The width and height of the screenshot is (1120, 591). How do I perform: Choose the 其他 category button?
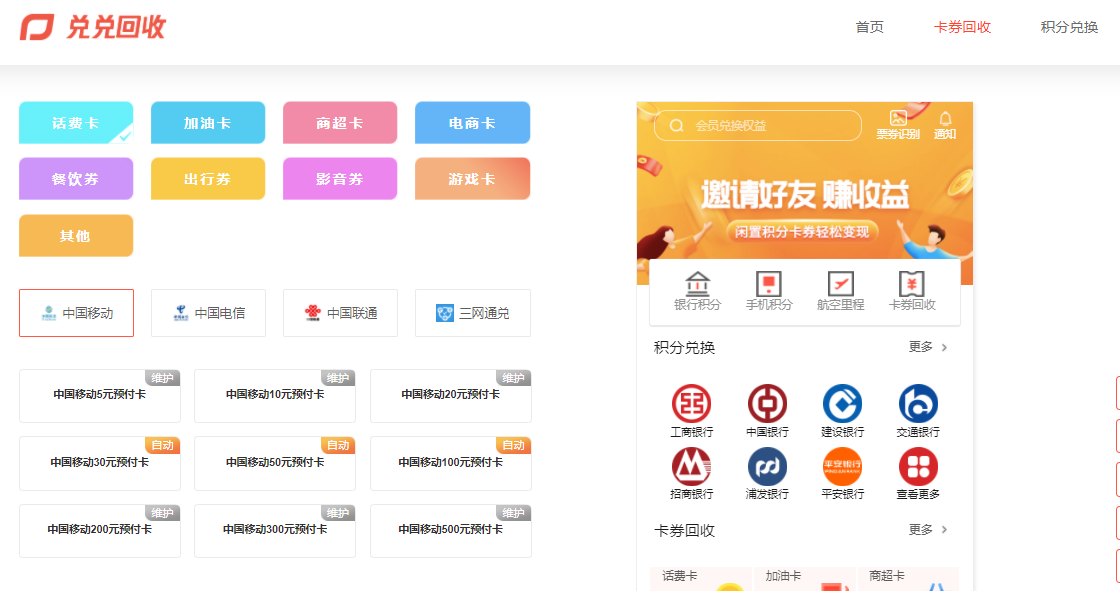pos(76,236)
